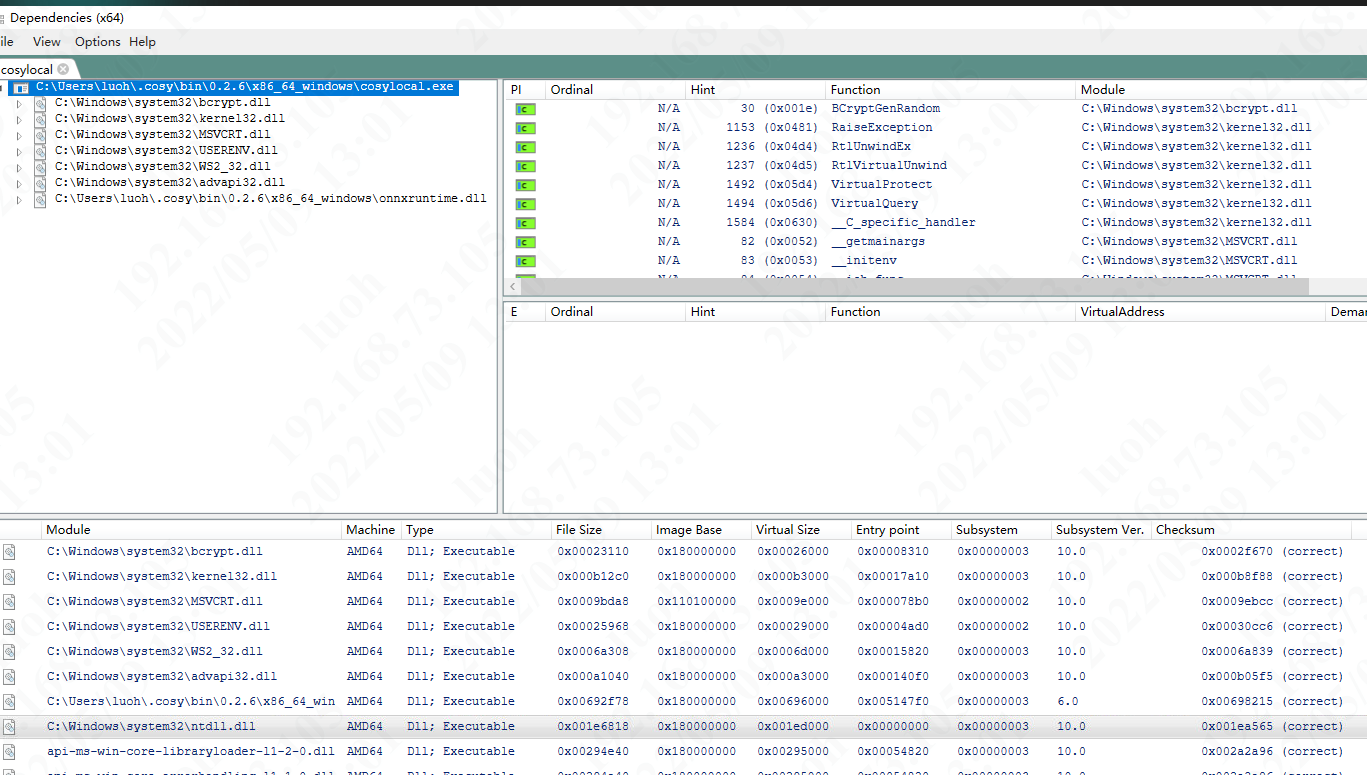The image size is (1367, 775).
Task: Click the module icon of the bcrypt.dll row in the bottom modules list
Action: pos(9,552)
